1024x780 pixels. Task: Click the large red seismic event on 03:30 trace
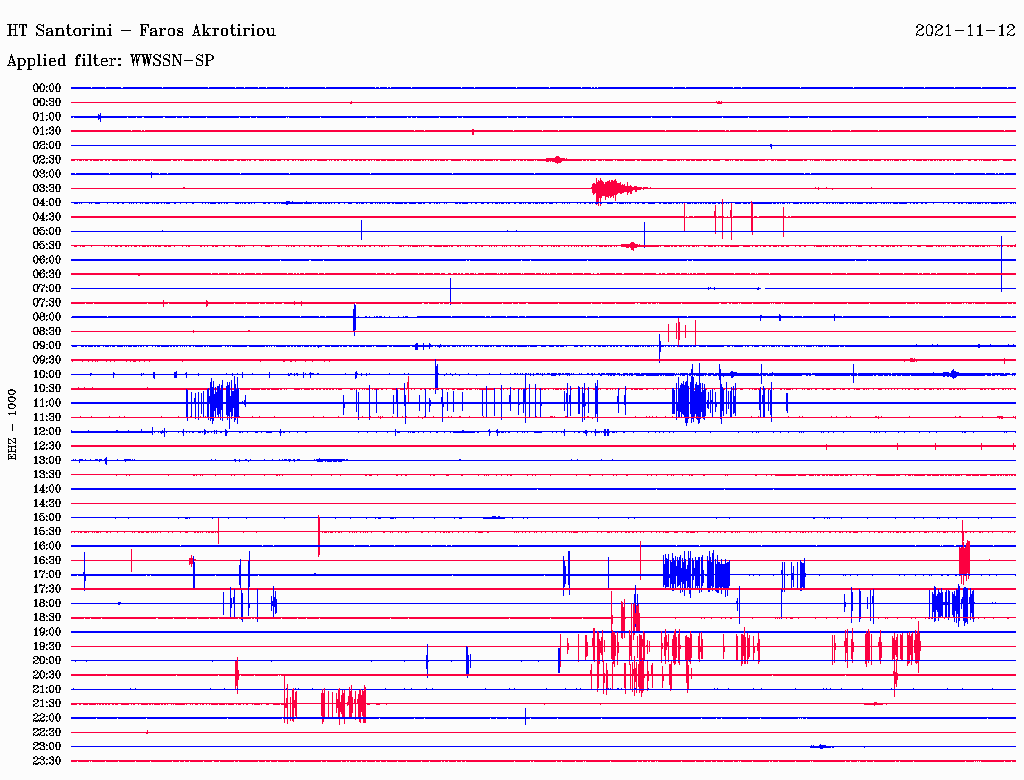[x=610, y=188]
